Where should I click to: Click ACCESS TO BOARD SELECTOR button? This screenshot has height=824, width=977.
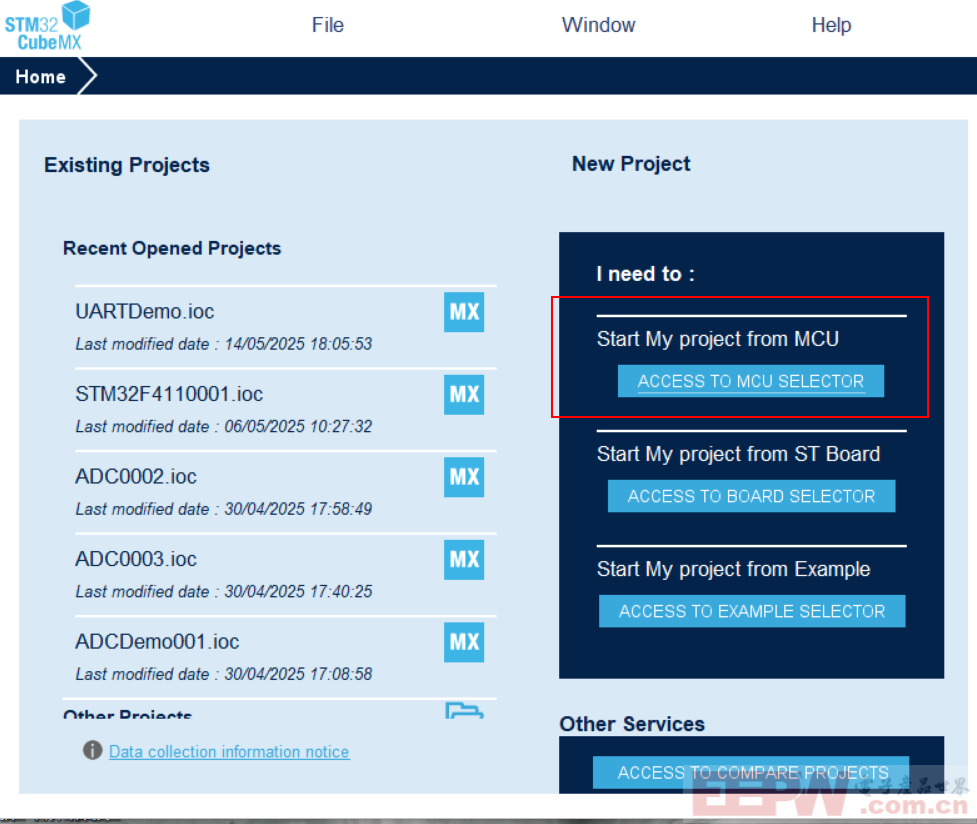(x=751, y=496)
